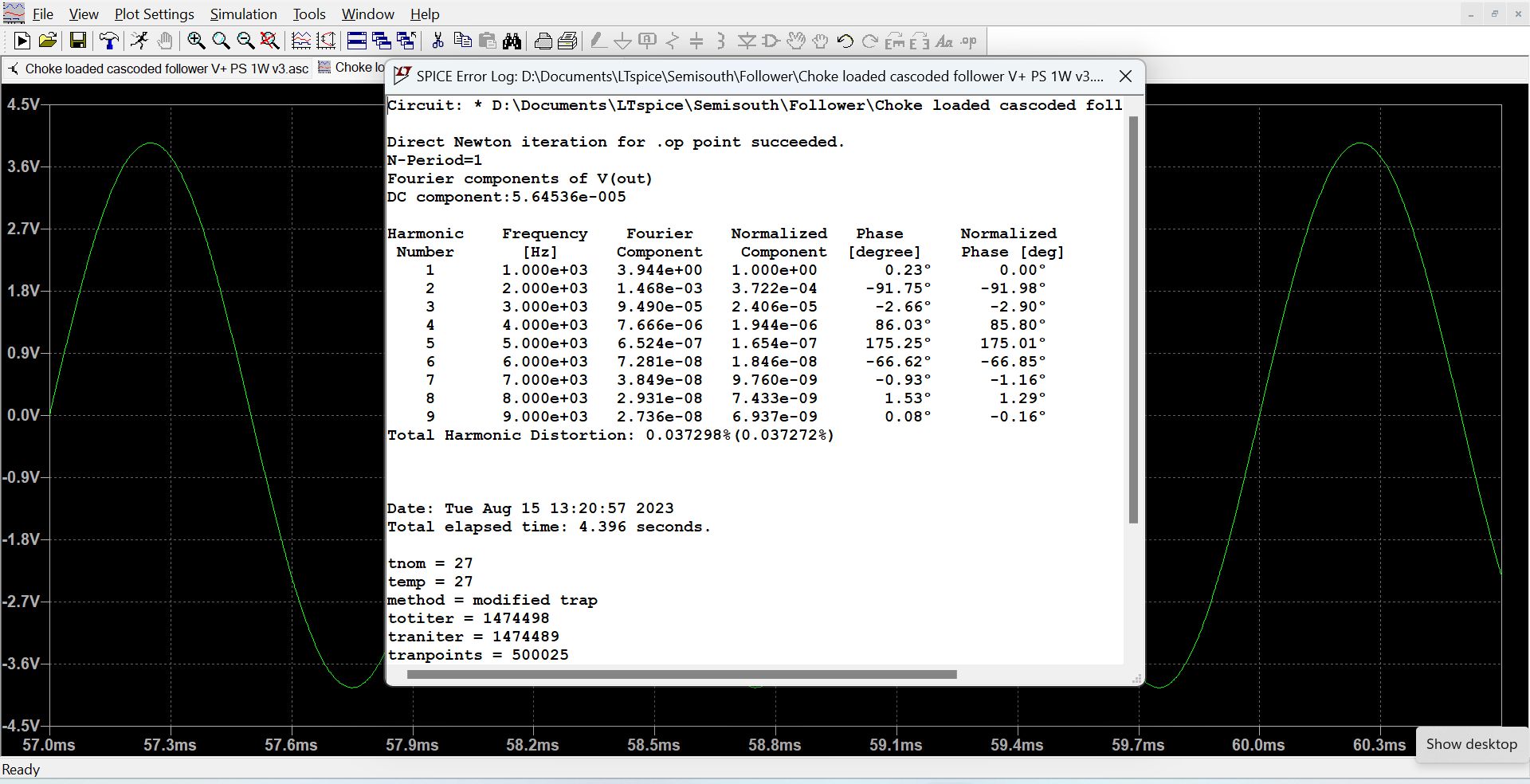Switch to the second 'Choke lo' waveform tab
Image resolution: width=1530 pixels, height=784 pixels.
pos(351,68)
